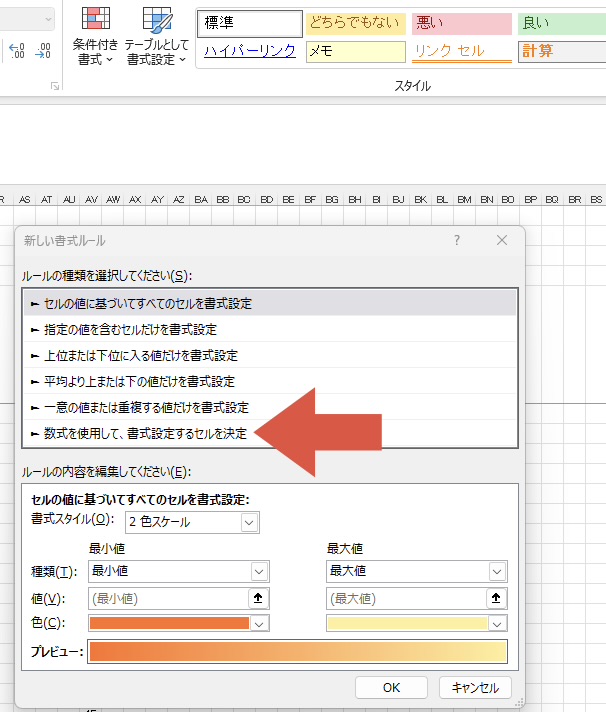Image resolution: width=606 pixels, height=712 pixels.
Task: Expand the 最大値 種類 dropdown
Action: click(417, 571)
